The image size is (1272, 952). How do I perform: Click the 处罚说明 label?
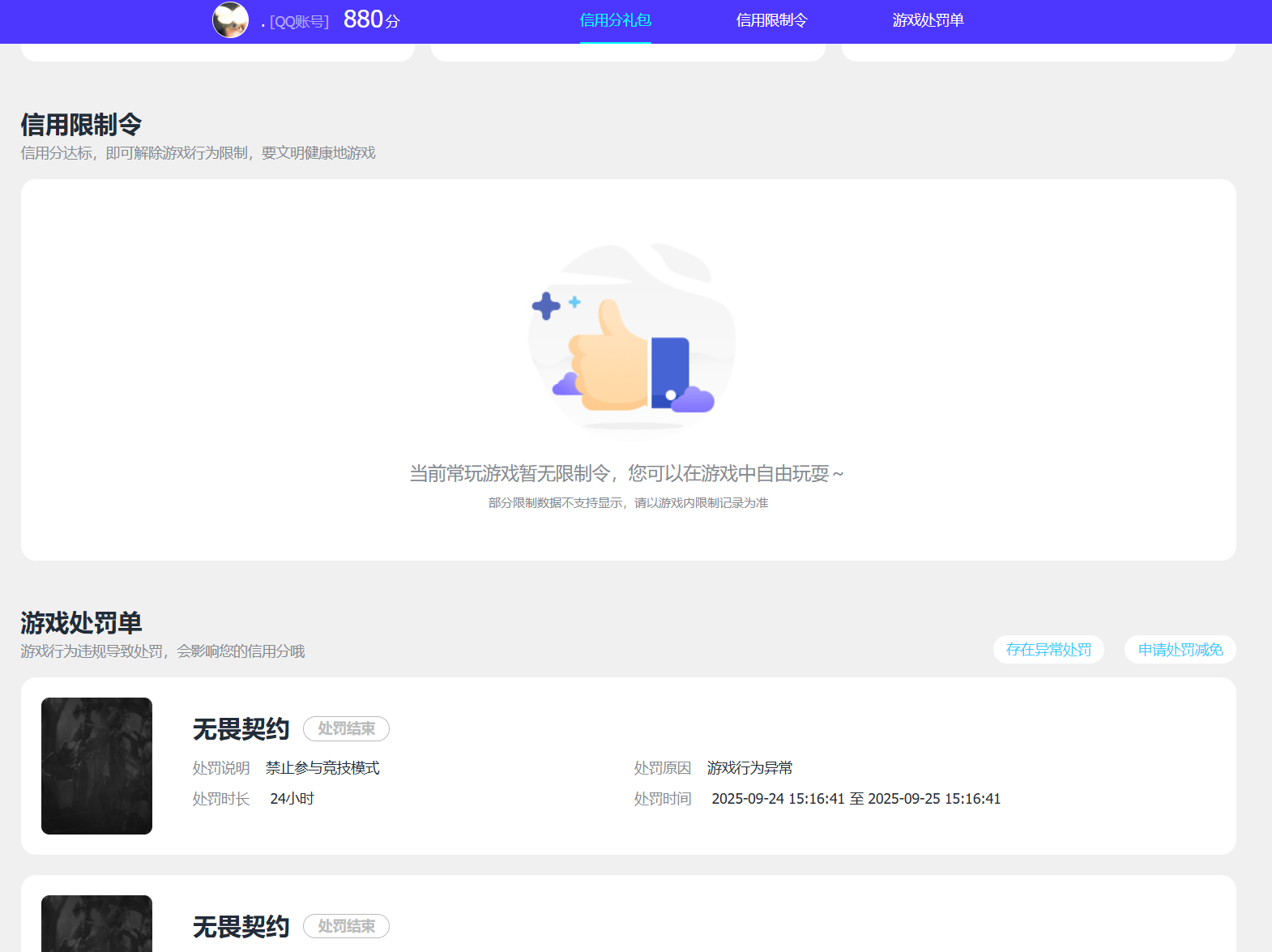tap(221, 768)
